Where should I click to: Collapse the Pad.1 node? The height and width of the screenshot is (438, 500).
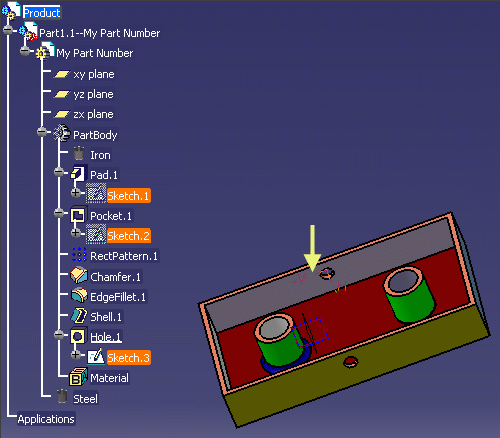(x=59, y=172)
